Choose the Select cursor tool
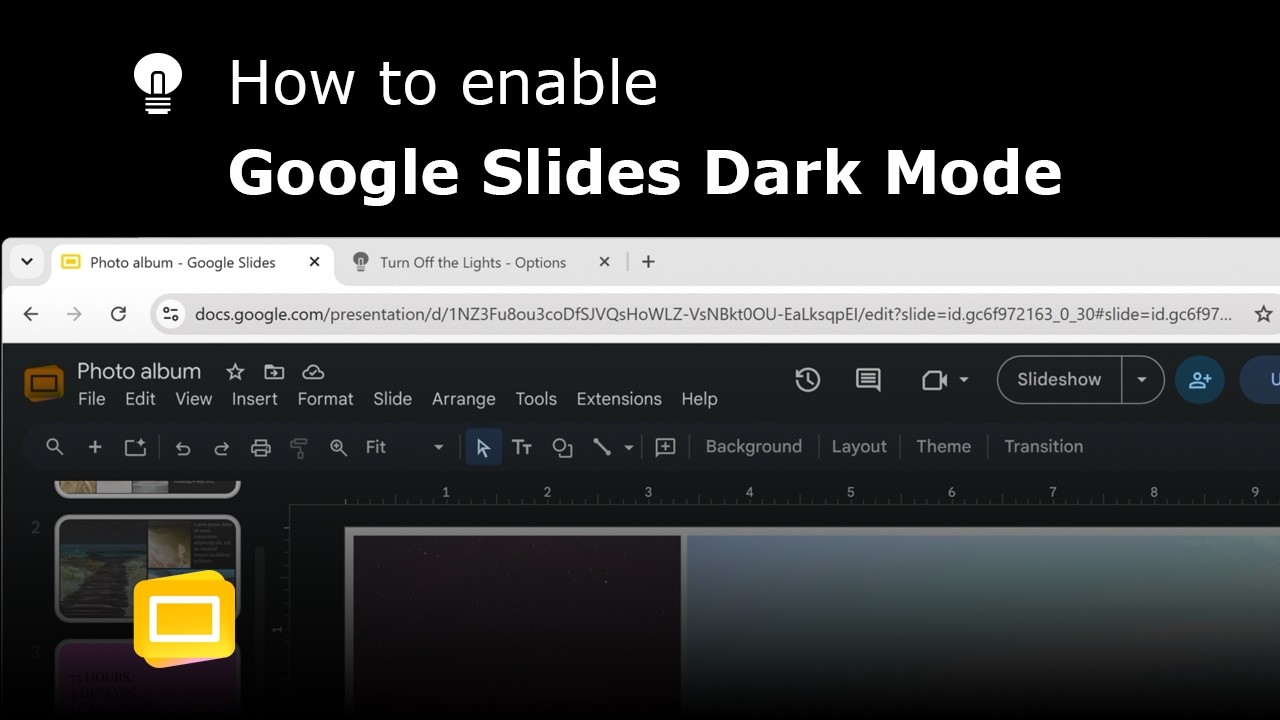 tap(483, 447)
